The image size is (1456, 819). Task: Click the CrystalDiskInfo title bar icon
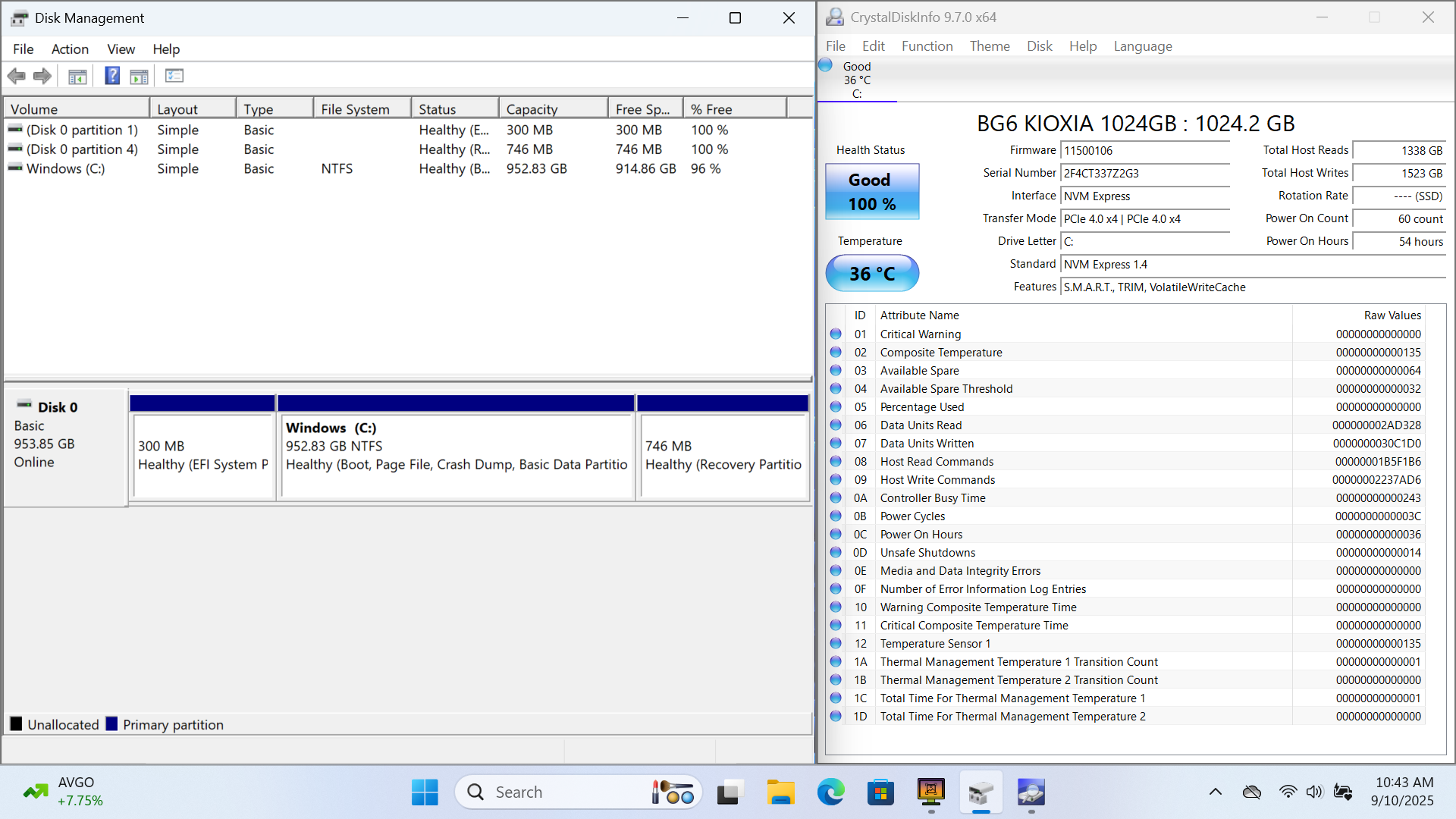[x=834, y=17]
